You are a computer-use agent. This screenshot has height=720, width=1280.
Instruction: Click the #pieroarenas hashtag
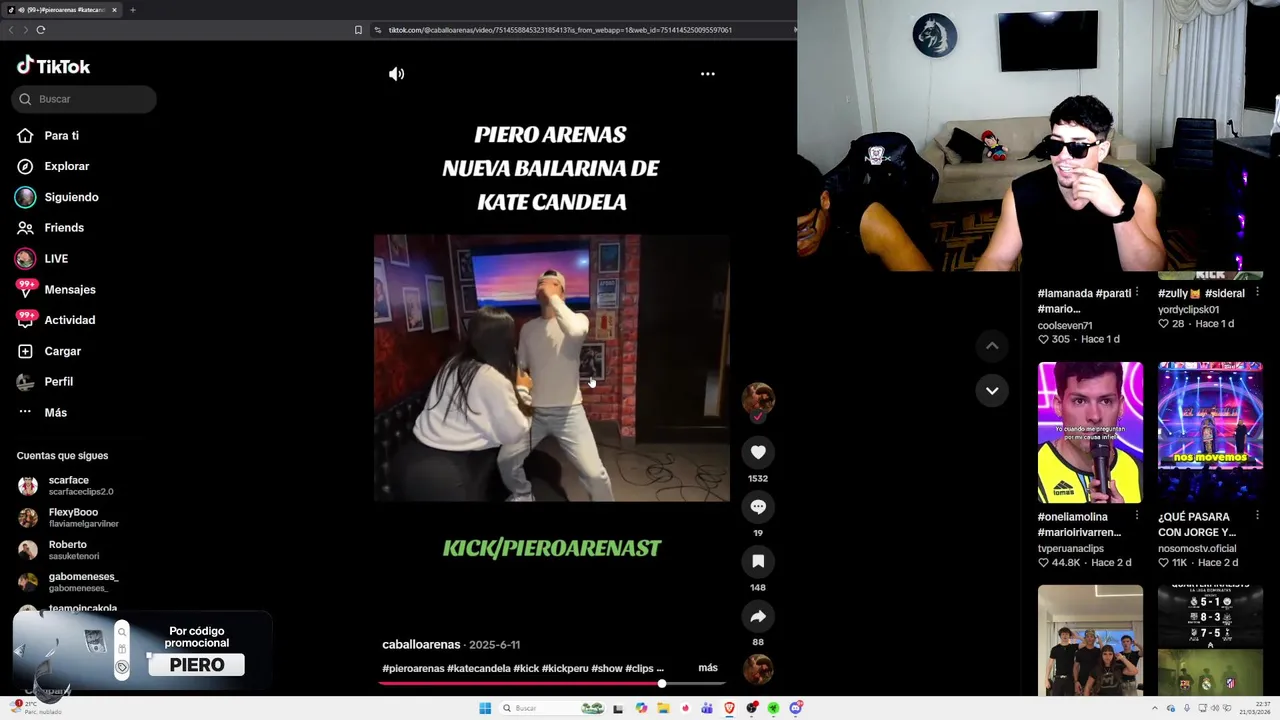413,668
